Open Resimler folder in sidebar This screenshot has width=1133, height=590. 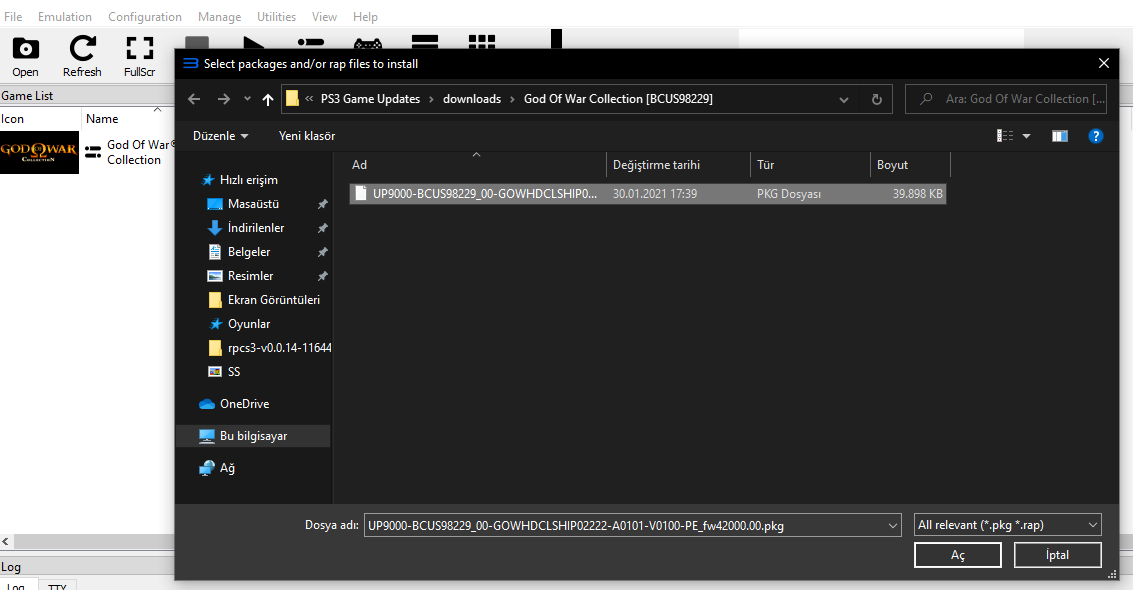[x=250, y=276]
